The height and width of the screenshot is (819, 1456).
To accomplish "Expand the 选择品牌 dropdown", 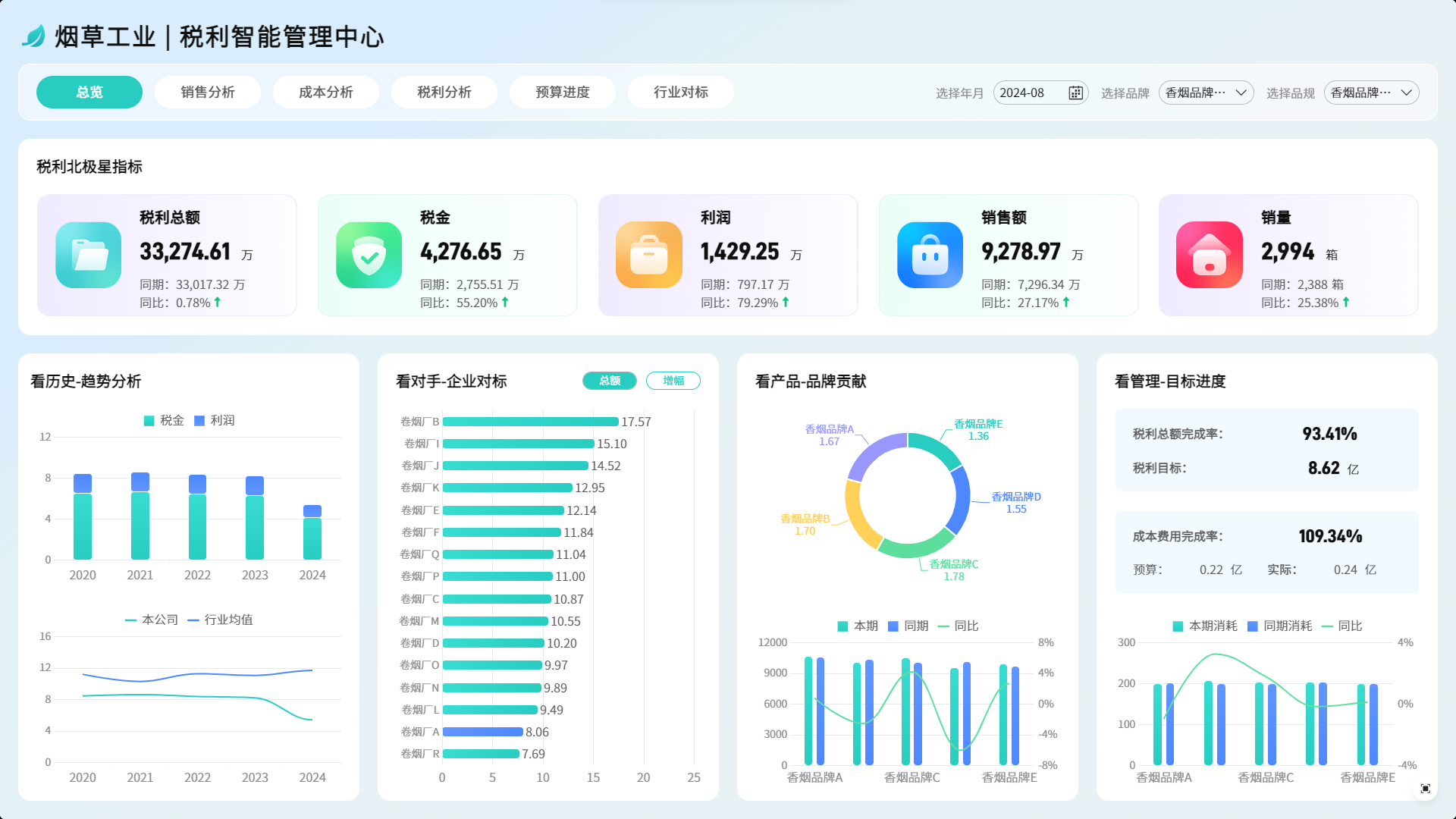I will click(1206, 93).
